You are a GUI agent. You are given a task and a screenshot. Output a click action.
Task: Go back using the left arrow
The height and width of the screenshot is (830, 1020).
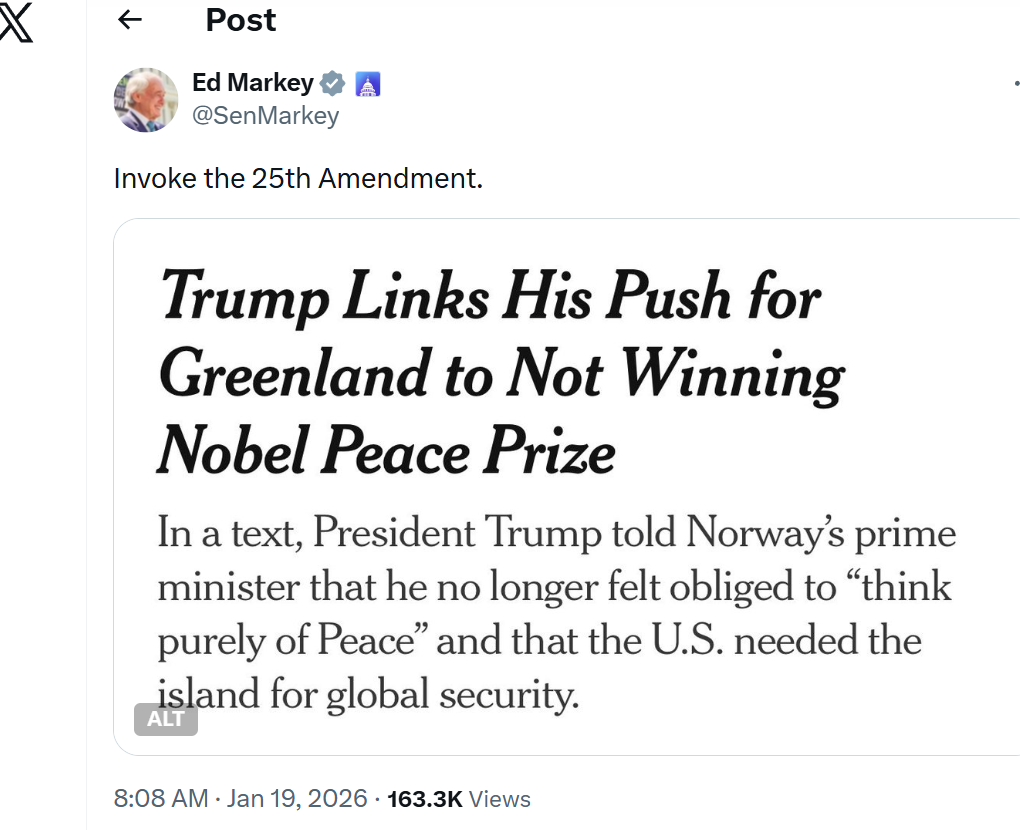130,20
